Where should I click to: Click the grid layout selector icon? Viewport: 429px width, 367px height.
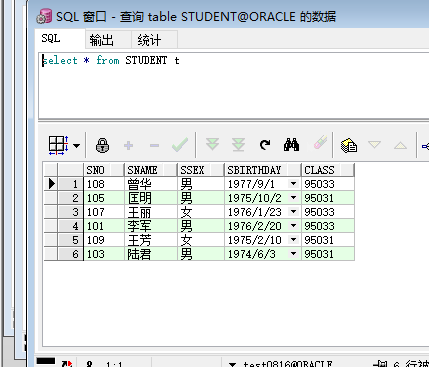59,145
